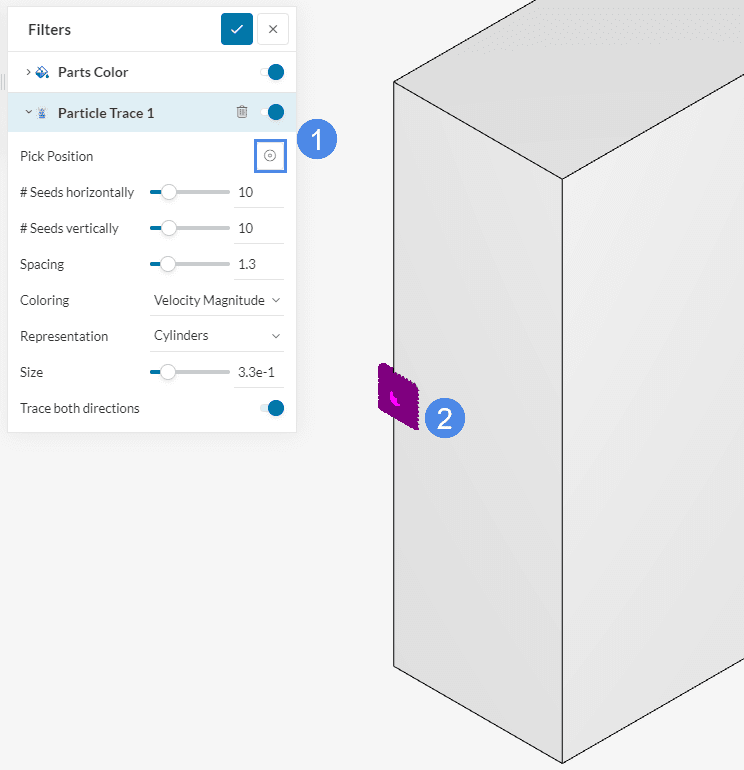Collapse the Particle Trace 1 section chevron
744x770 pixels.
pyautogui.click(x=28, y=113)
